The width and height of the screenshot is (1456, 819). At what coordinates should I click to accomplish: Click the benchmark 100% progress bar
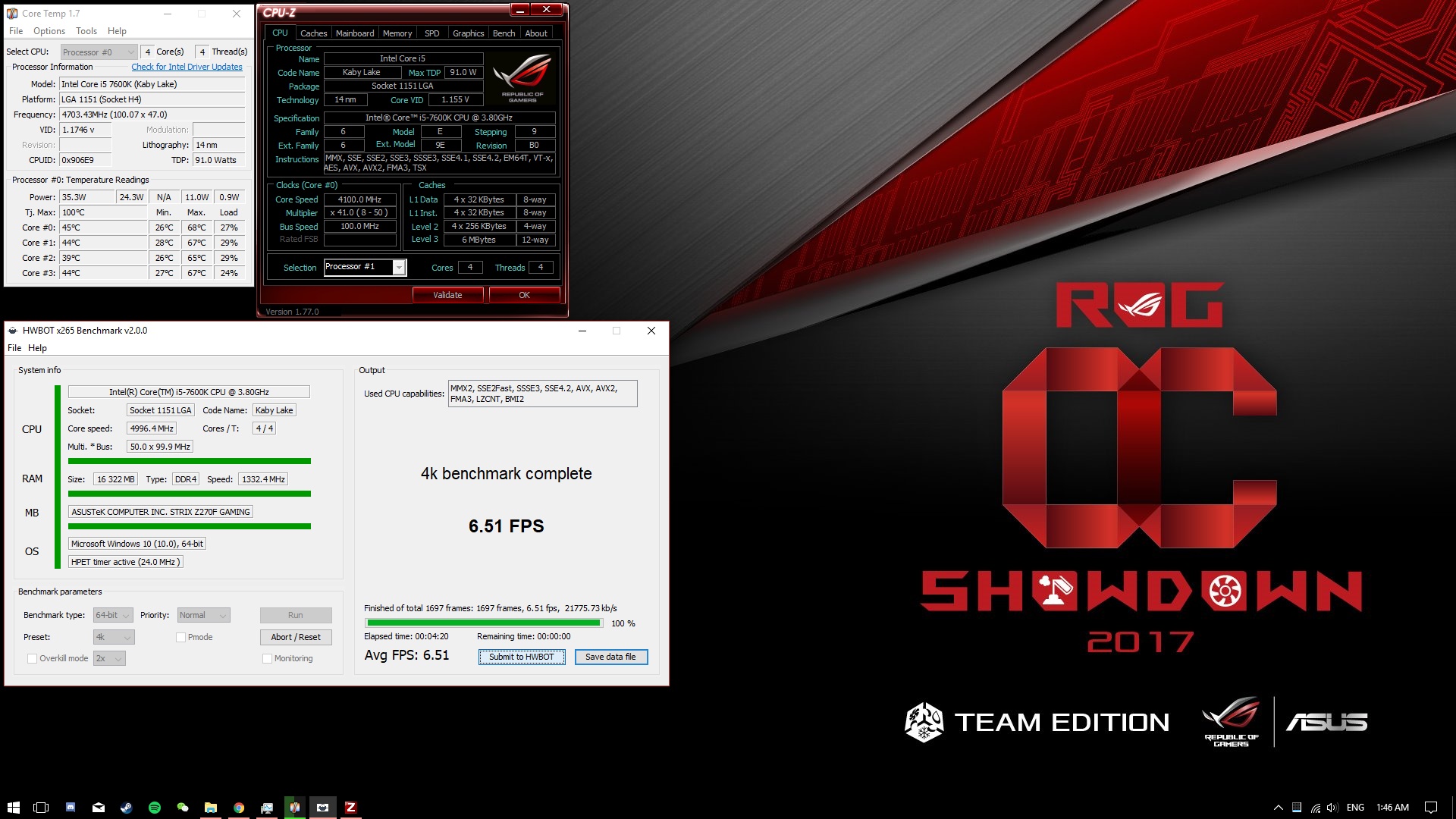click(x=484, y=623)
